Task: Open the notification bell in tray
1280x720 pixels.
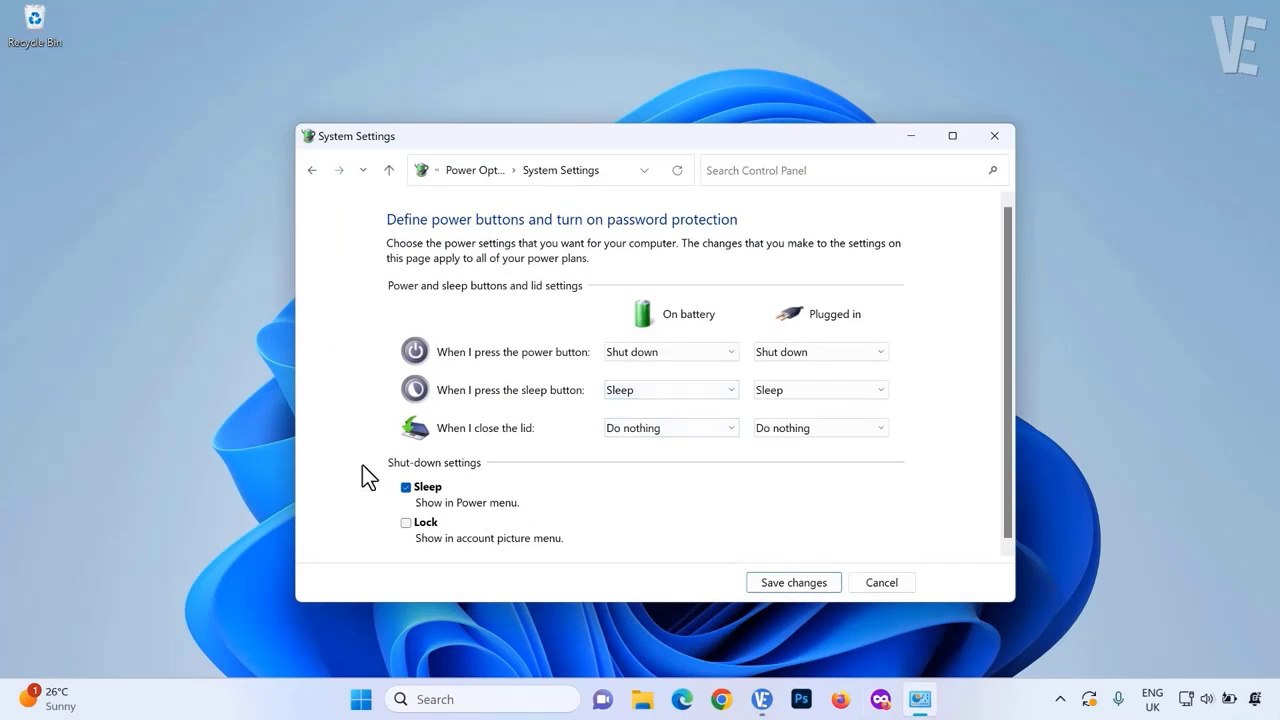Action: [1256, 699]
